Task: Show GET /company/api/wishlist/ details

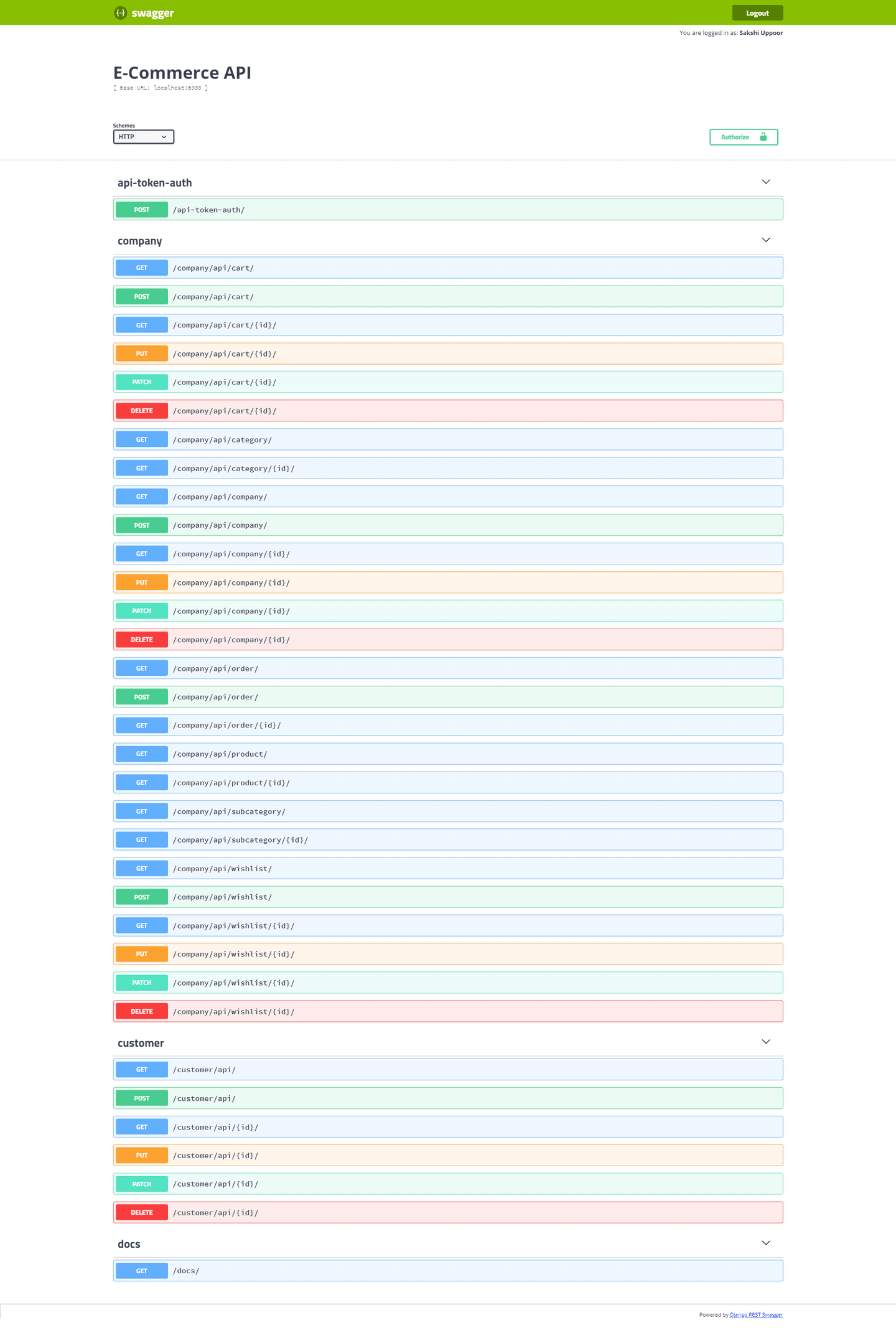Action: click(448, 868)
